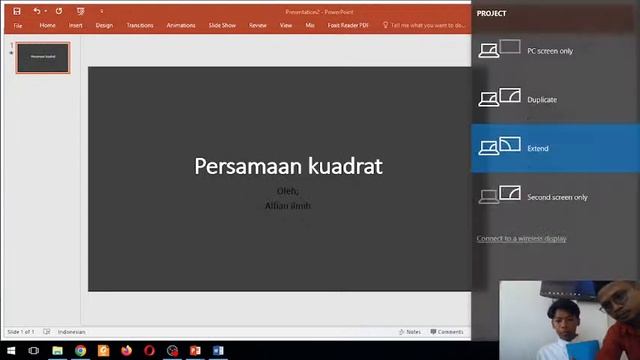640x360 pixels.
Task: Choose PC screen only projection mode
Action: [556, 51]
